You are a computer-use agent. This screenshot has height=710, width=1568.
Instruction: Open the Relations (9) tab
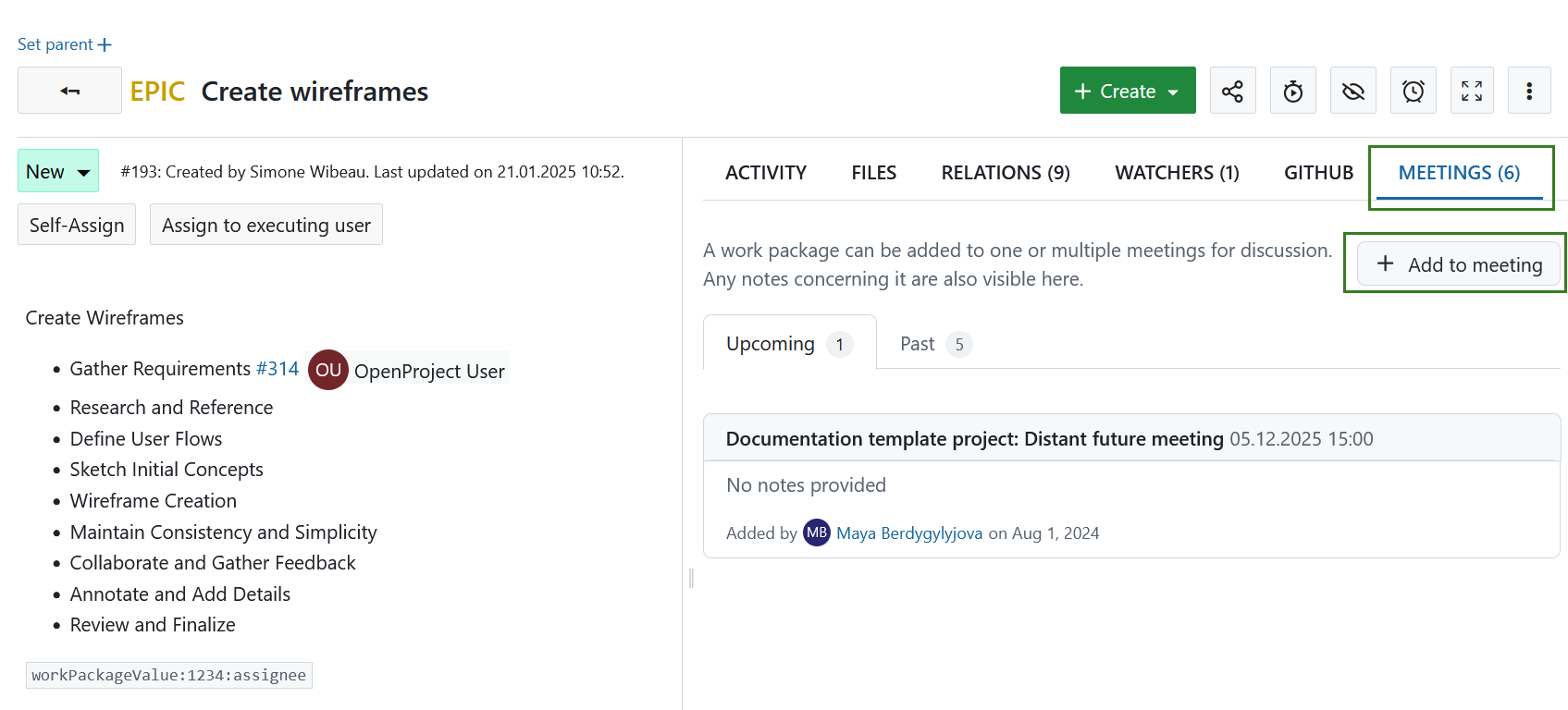pos(1005,173)
